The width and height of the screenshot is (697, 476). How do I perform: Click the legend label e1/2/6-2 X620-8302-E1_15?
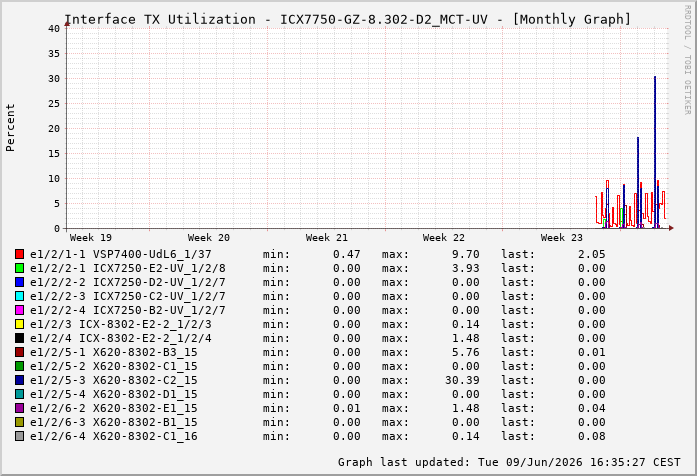(113, 408)
